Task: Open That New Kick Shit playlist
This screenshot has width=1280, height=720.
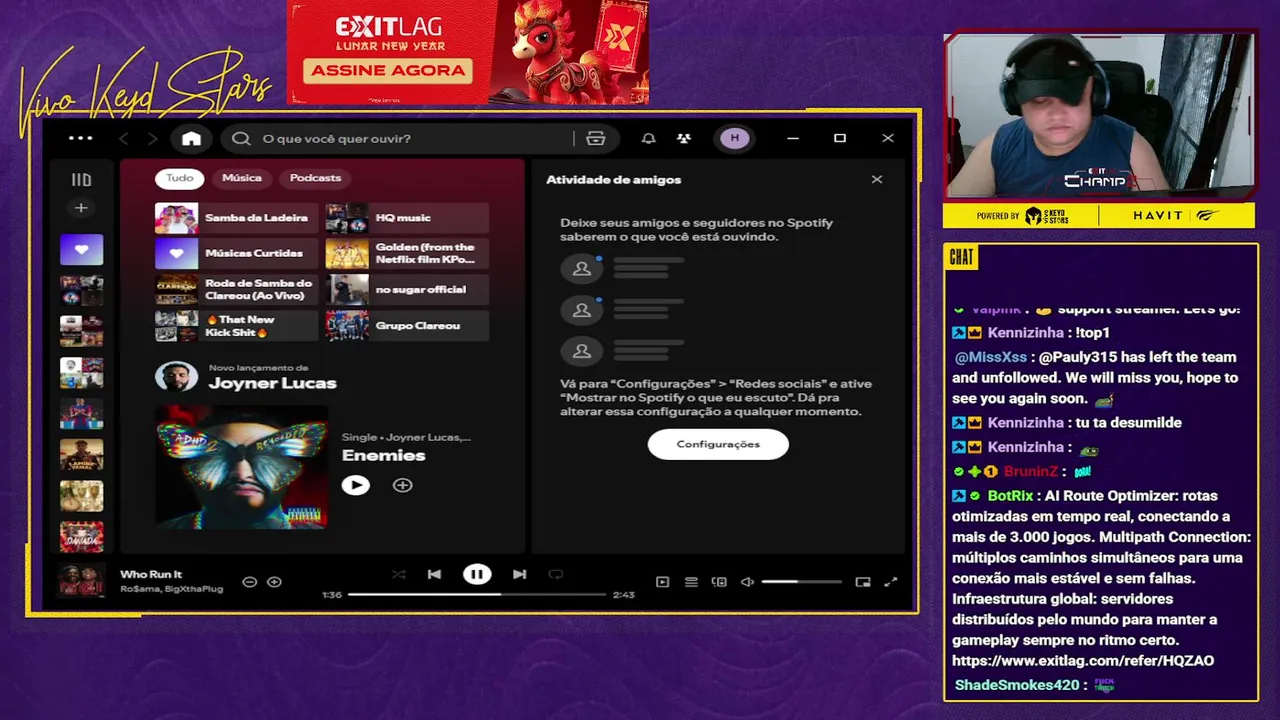Action: pyautogui.click(x=235, y=326)
